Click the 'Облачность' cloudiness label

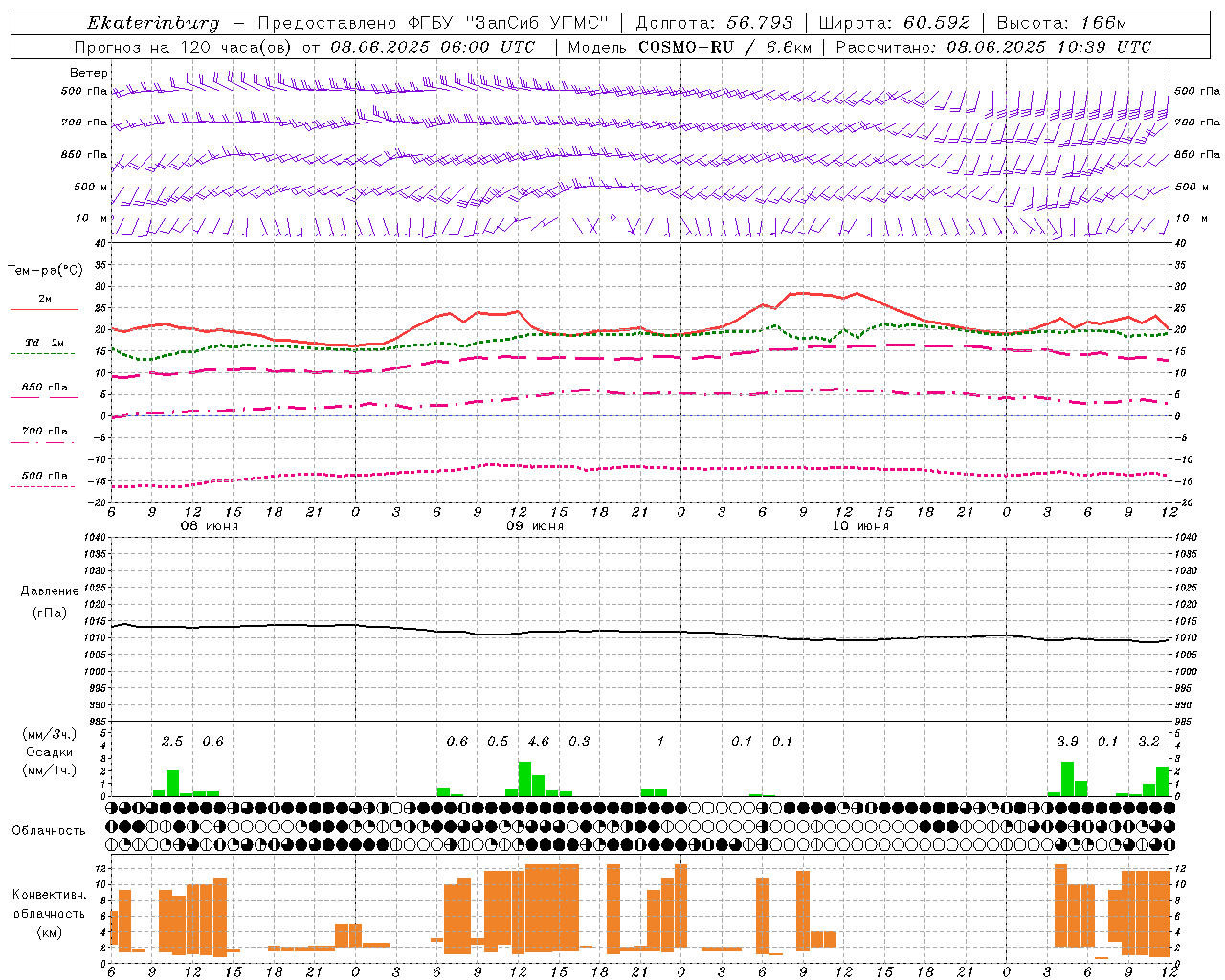click(x=49, y=830)
